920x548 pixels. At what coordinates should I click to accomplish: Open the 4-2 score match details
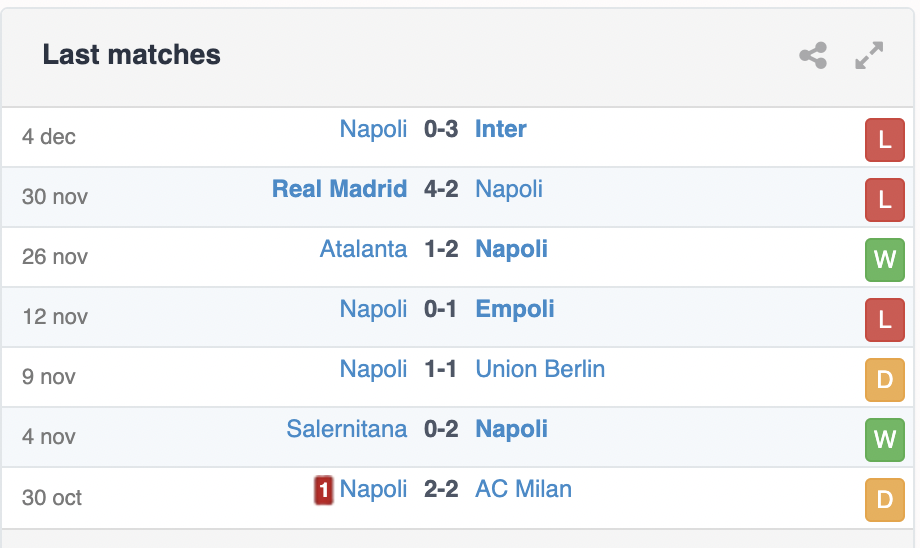click(x=441, y=189)
